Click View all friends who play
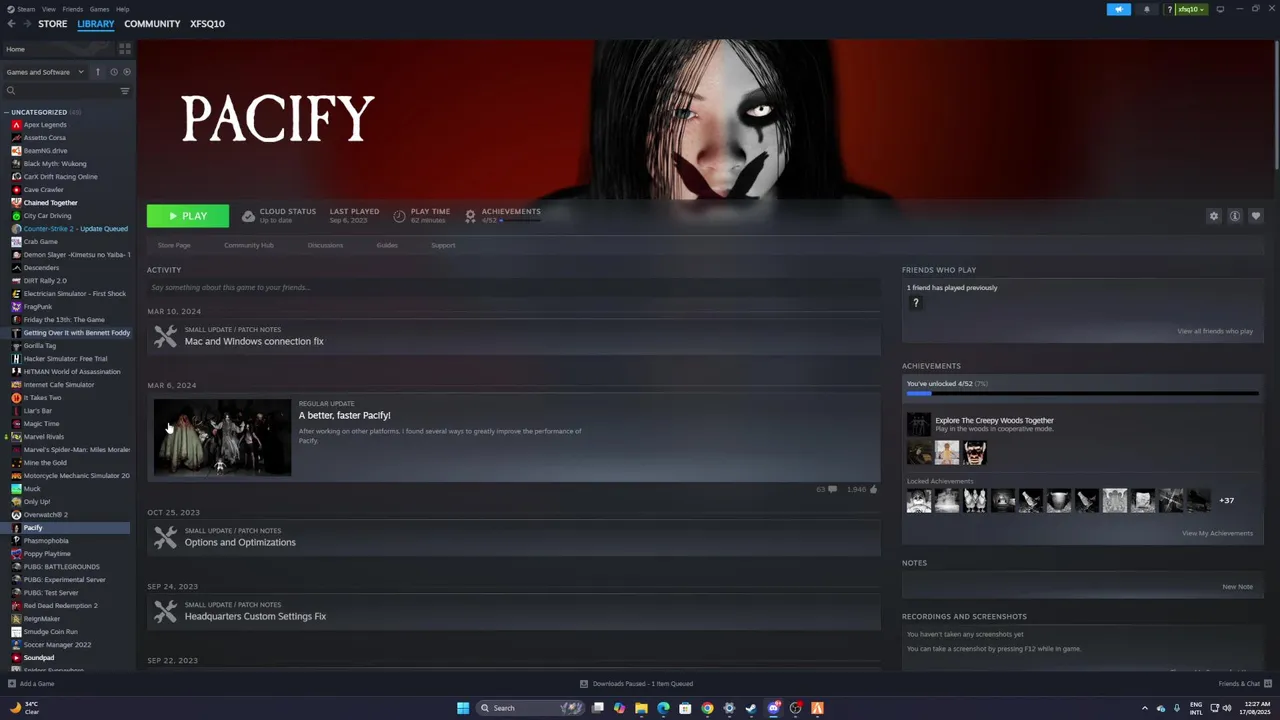Screen dimensions: 1280x720 pyautogui.click(x=1214, y=331)
